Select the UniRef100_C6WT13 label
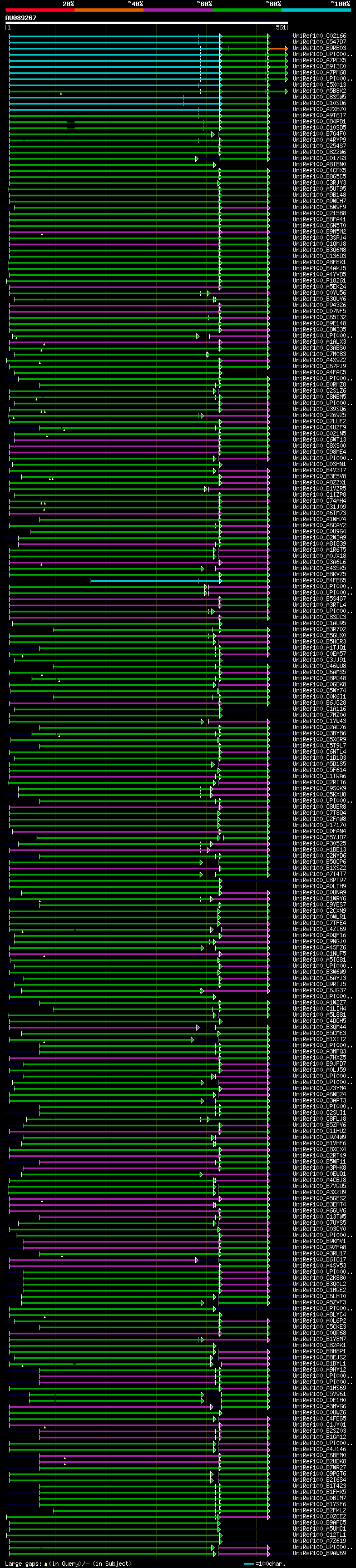Viewport: 356px width, 1568px height. pyautogui.click(x=319, y=440)
